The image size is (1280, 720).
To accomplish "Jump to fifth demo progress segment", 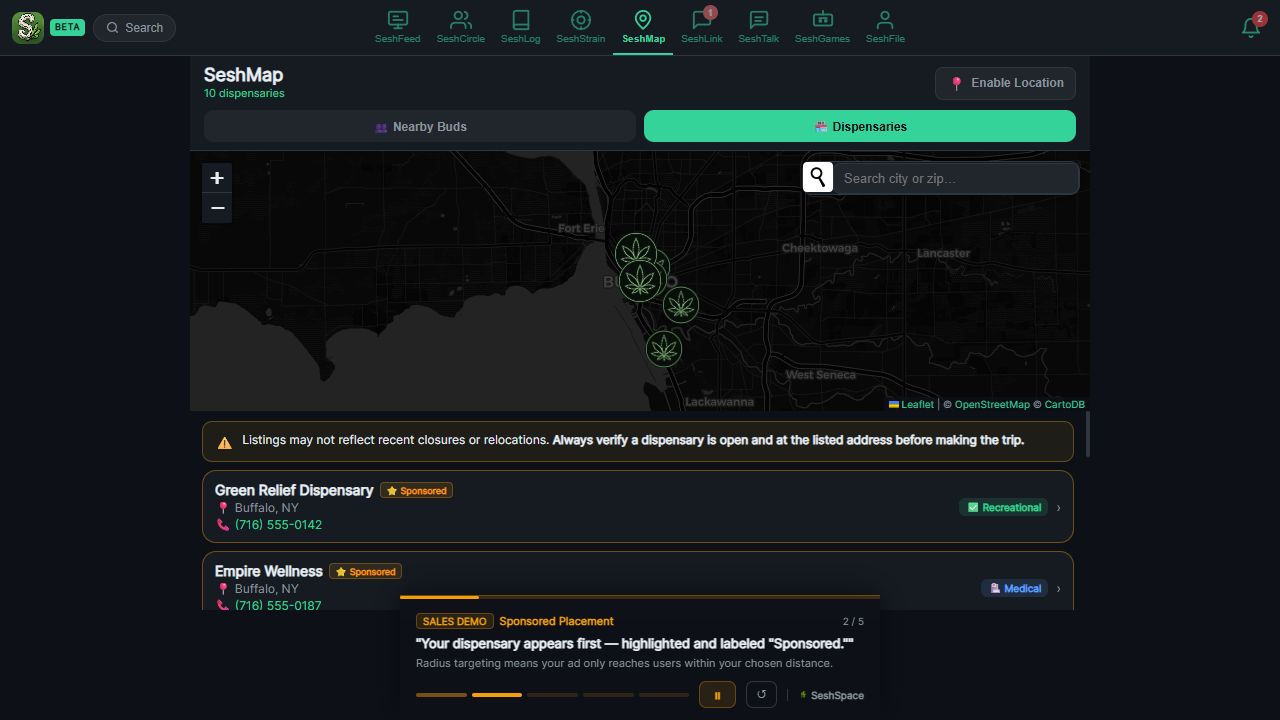I will [x=664, y=694].
